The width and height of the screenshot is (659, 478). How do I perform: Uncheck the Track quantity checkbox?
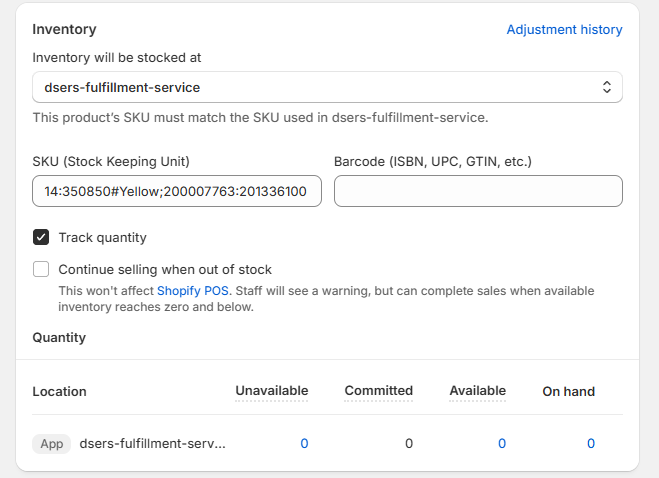[41, 237]
